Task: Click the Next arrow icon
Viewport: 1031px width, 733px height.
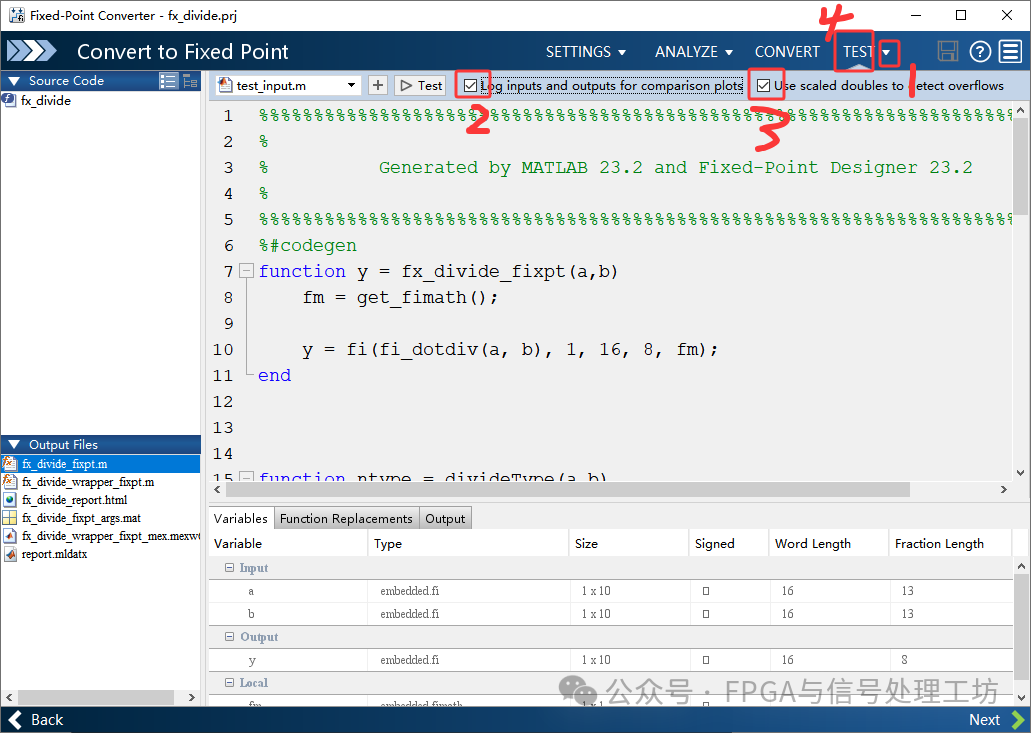Action: [1017, 720]
